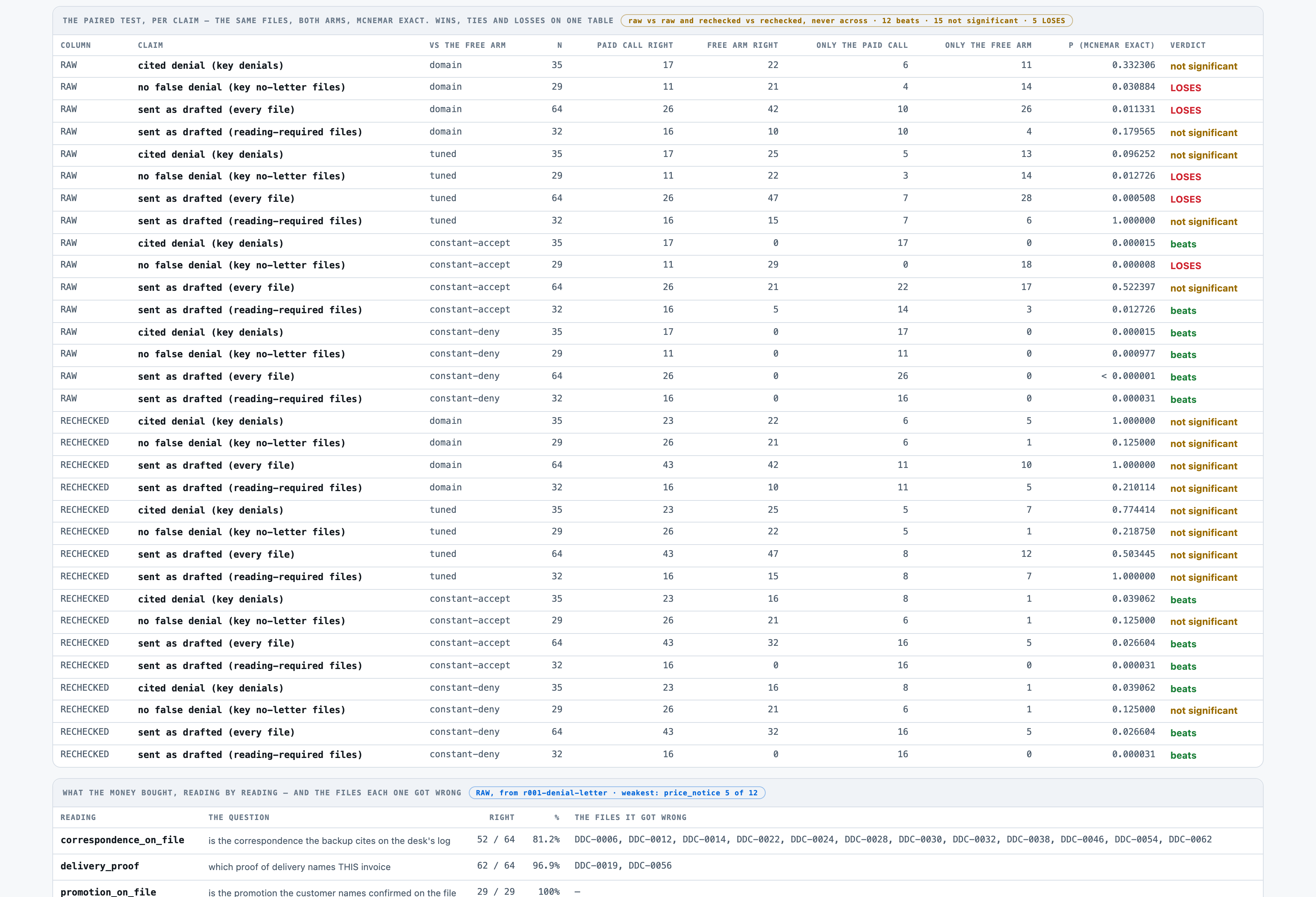Click LOSES verdict beside p-value 0.030884
Image resolution: width=1316 pixels, height=897 pixels.
coord(1185,88)
